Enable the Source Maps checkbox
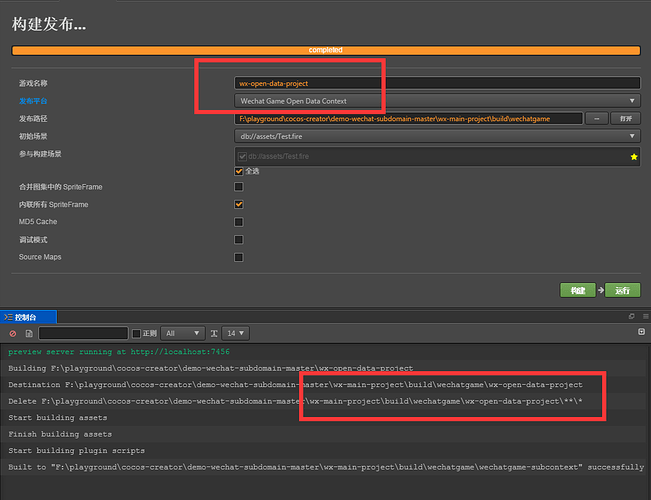Image resolution: width=651 pixels, height=500 pixels. click(238, 257)
